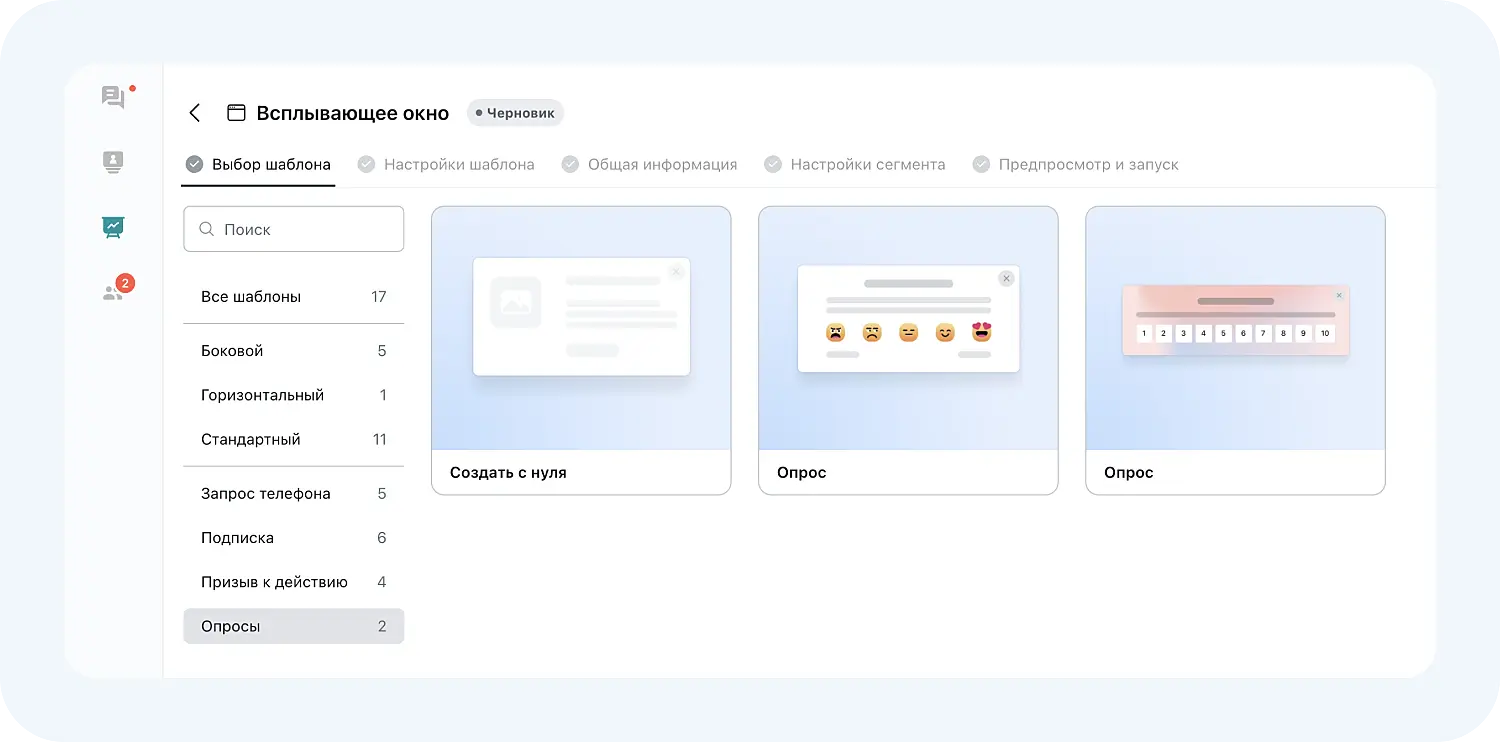Click the back arrow near the page title
This screenshot has height=742, width=1500.
click(x=194, y=113)
